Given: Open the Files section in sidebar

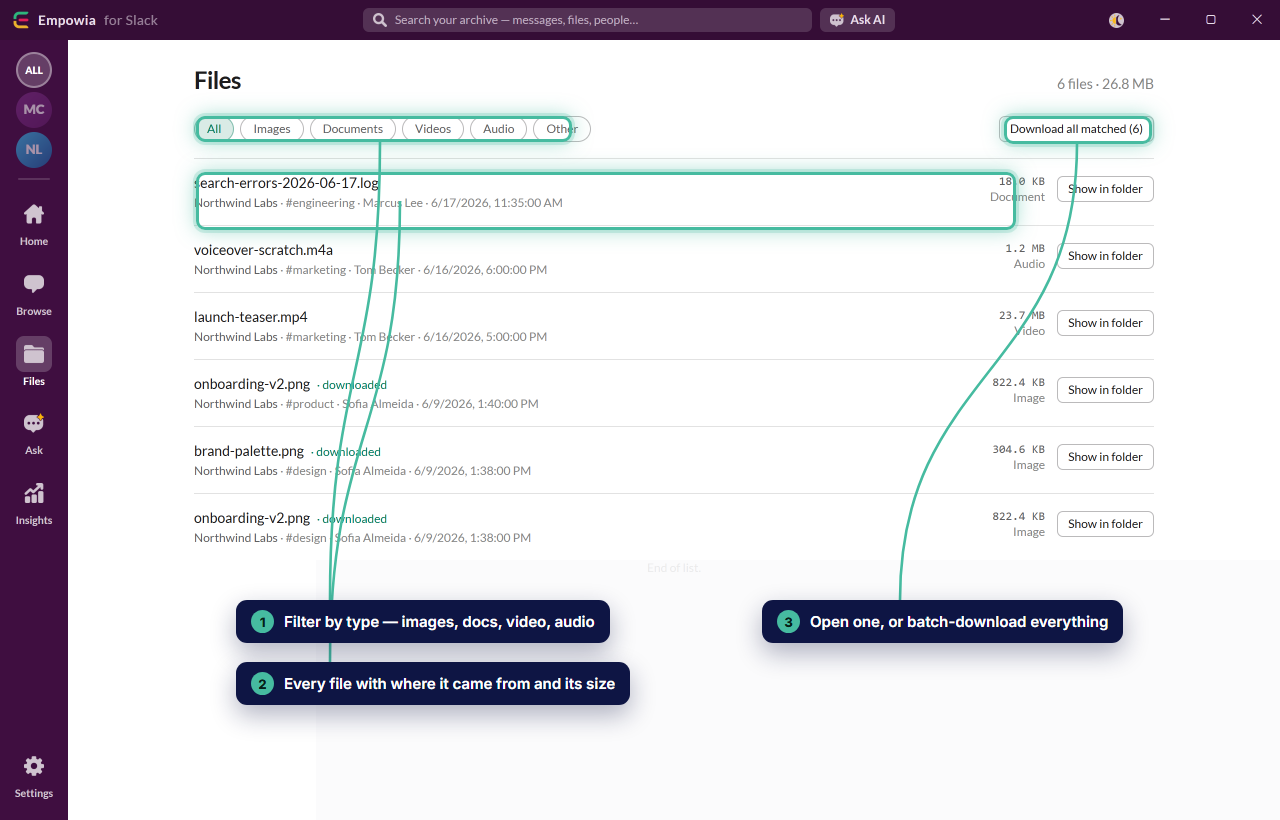Looking at the screenshot, I should tap(34, 364).
